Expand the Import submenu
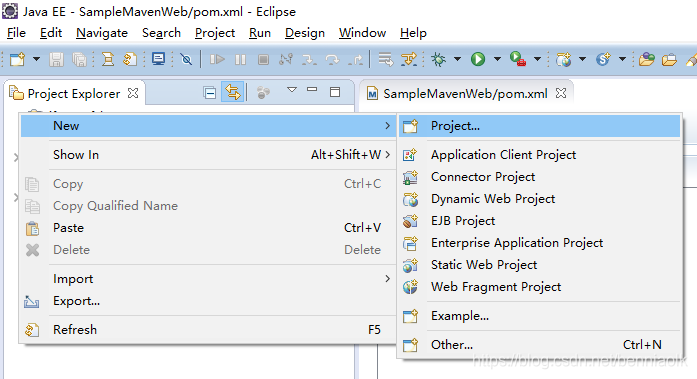Image resolution: width=697 pixels, height=379 pixels. 208,279
